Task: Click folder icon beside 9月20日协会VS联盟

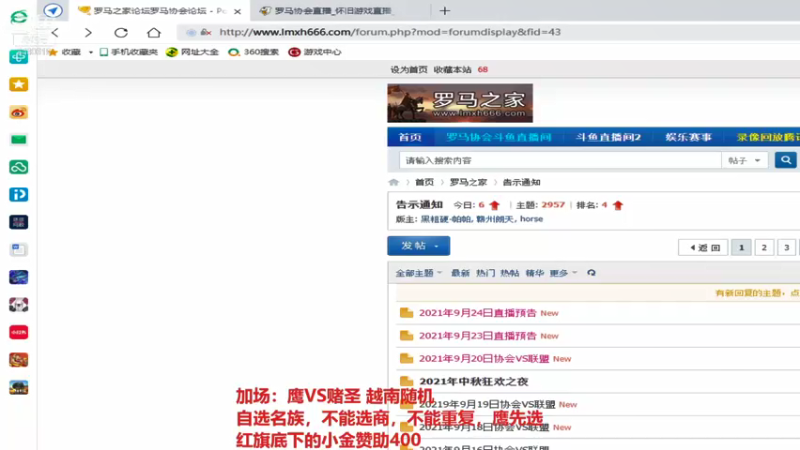Action: pos(407,358)
